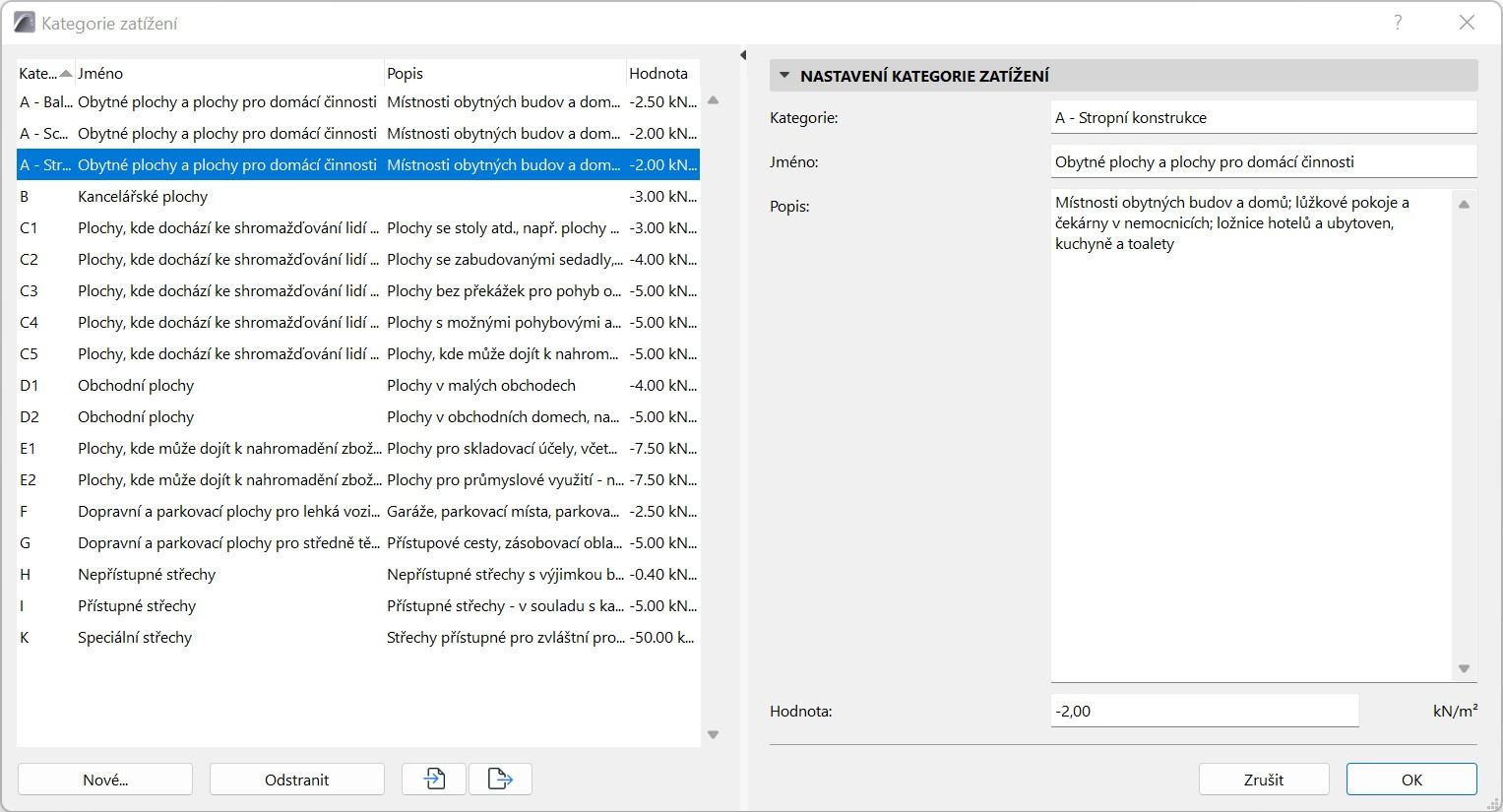1503x812 pixels.
Task: Sort the list by the Hodnota column header
Action: tap(659, 74)
